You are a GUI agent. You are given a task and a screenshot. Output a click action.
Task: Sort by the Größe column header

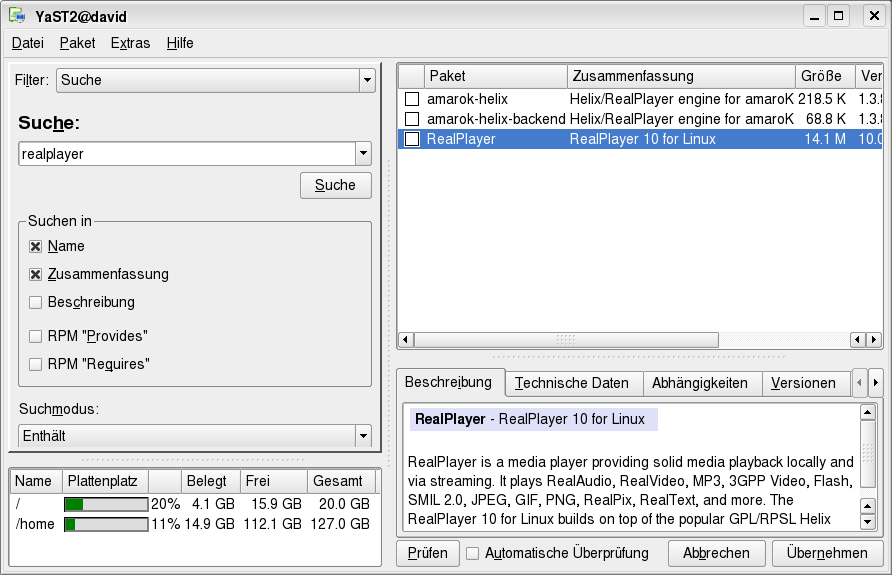[x=825, y=76]
